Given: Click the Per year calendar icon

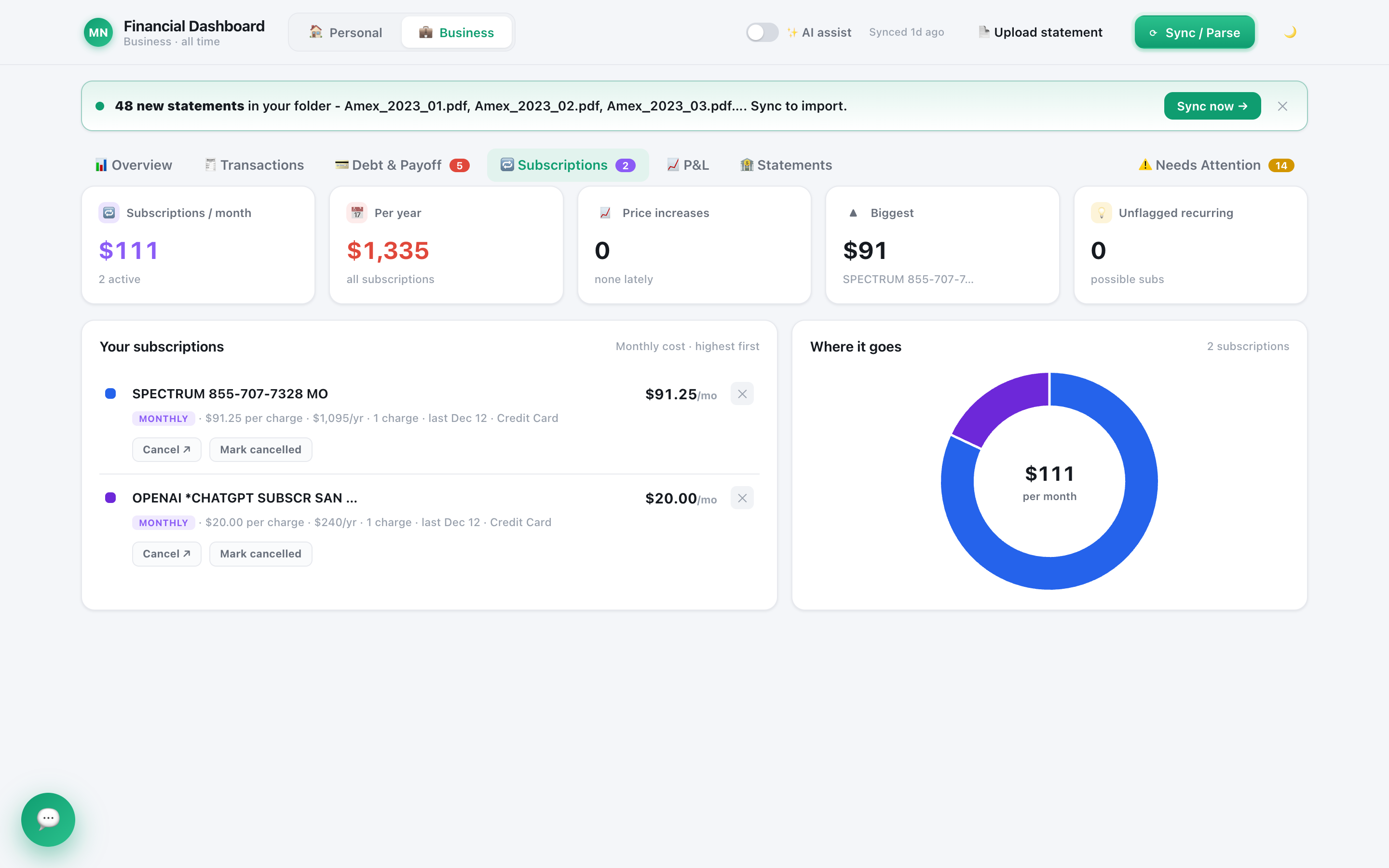Looking at the screenshot, I should point(357,213).
